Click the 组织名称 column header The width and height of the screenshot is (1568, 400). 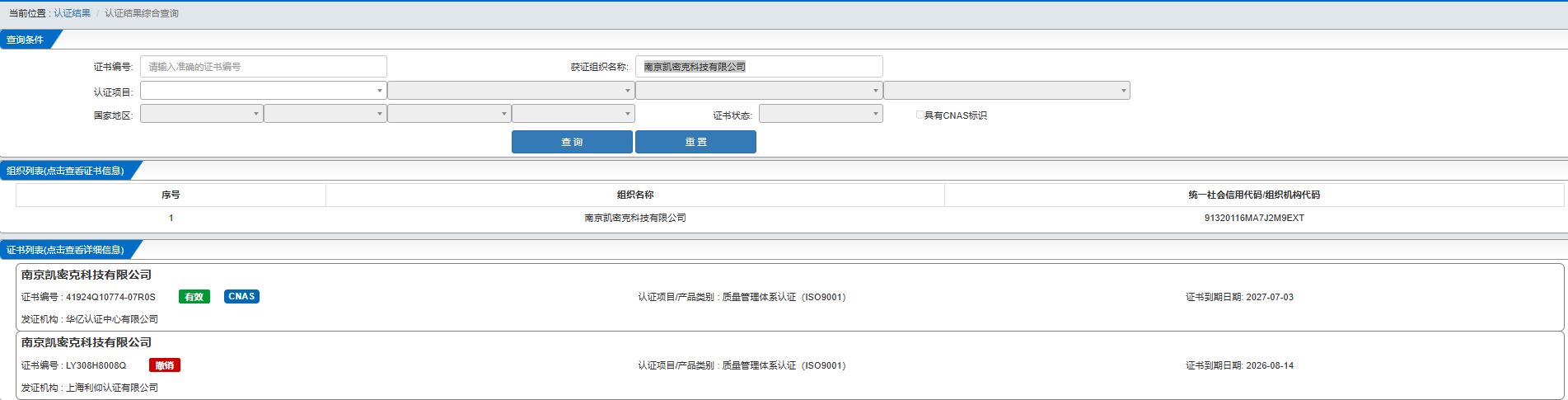point(635,195)
